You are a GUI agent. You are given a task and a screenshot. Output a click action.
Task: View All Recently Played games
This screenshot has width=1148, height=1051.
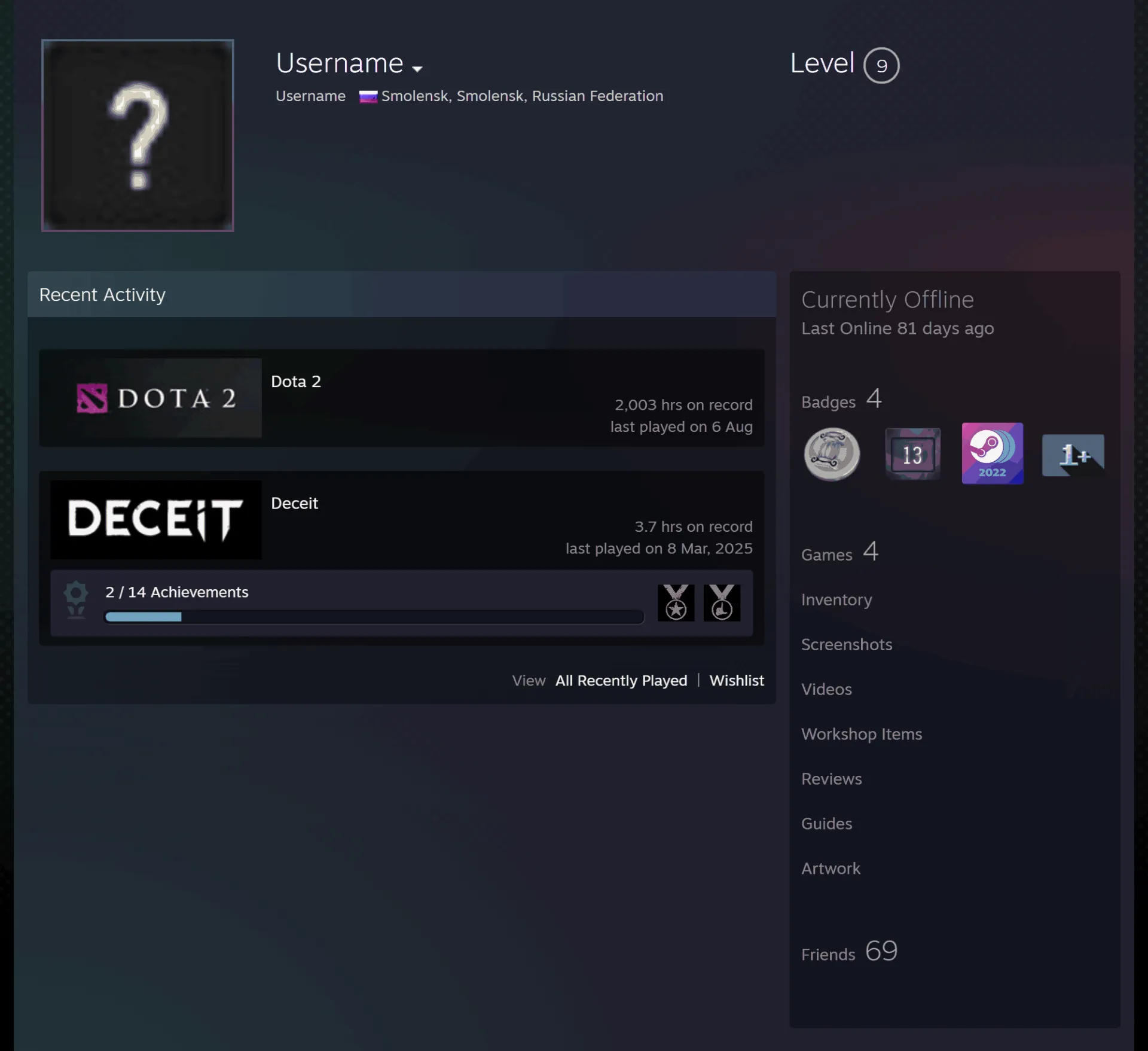(x=621, y=680)
